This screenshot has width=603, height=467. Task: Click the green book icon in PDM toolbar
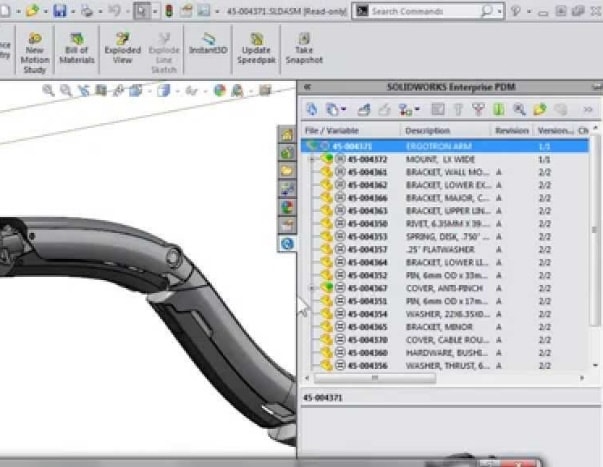point(499,110)
